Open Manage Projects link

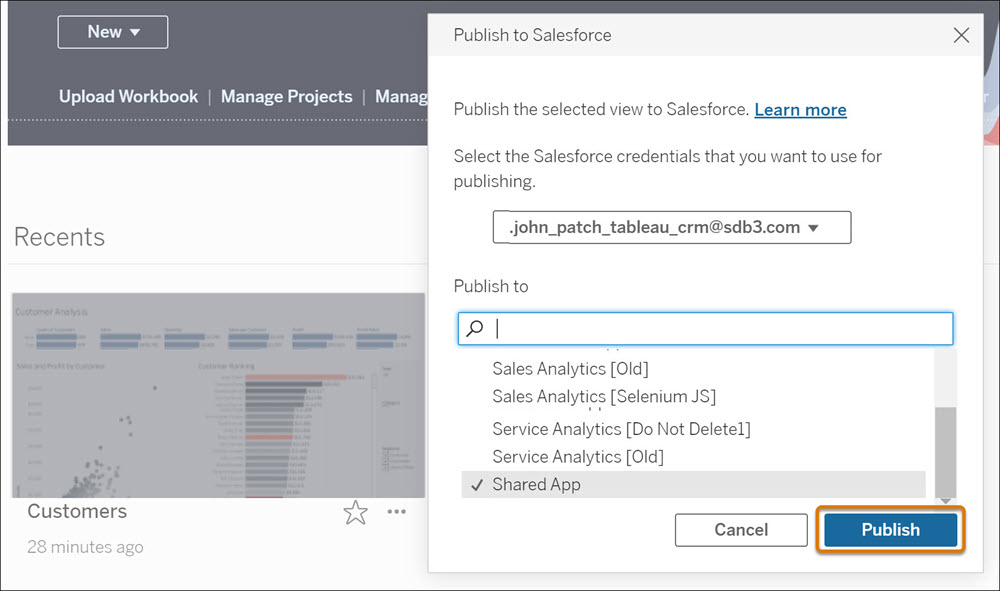286,96
